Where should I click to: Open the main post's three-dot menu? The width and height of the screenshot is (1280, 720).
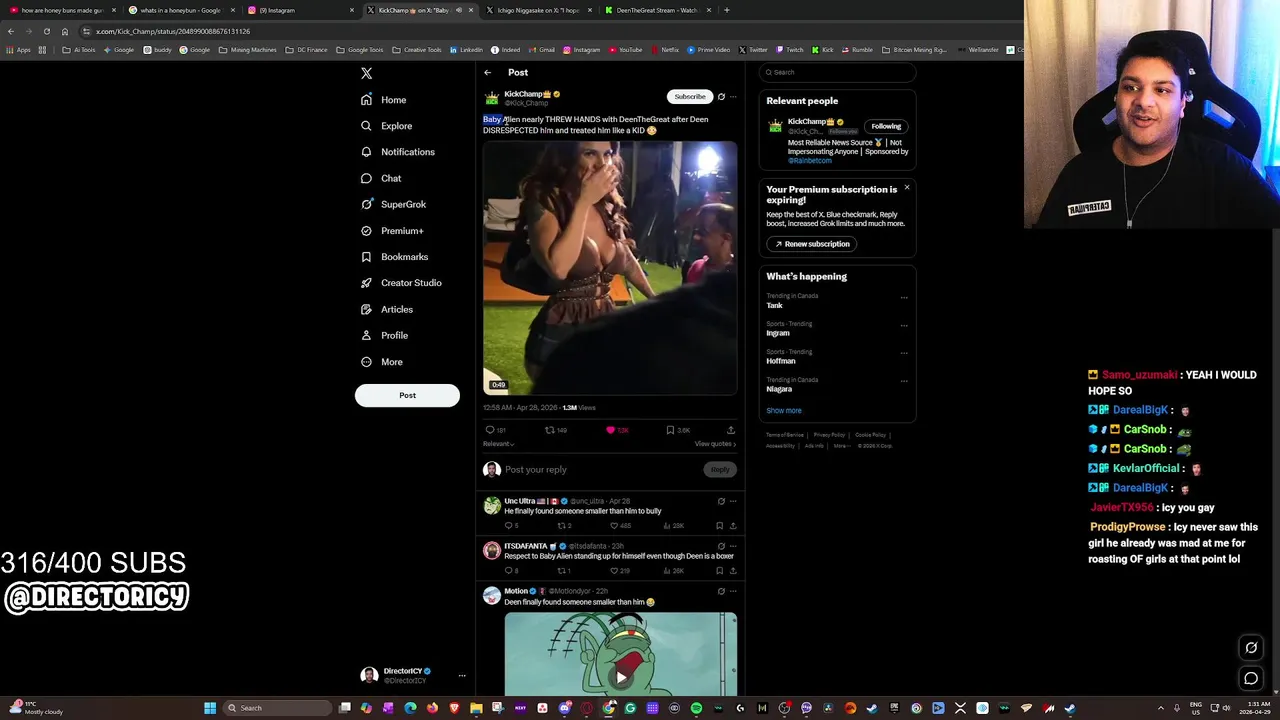point(733,97)
